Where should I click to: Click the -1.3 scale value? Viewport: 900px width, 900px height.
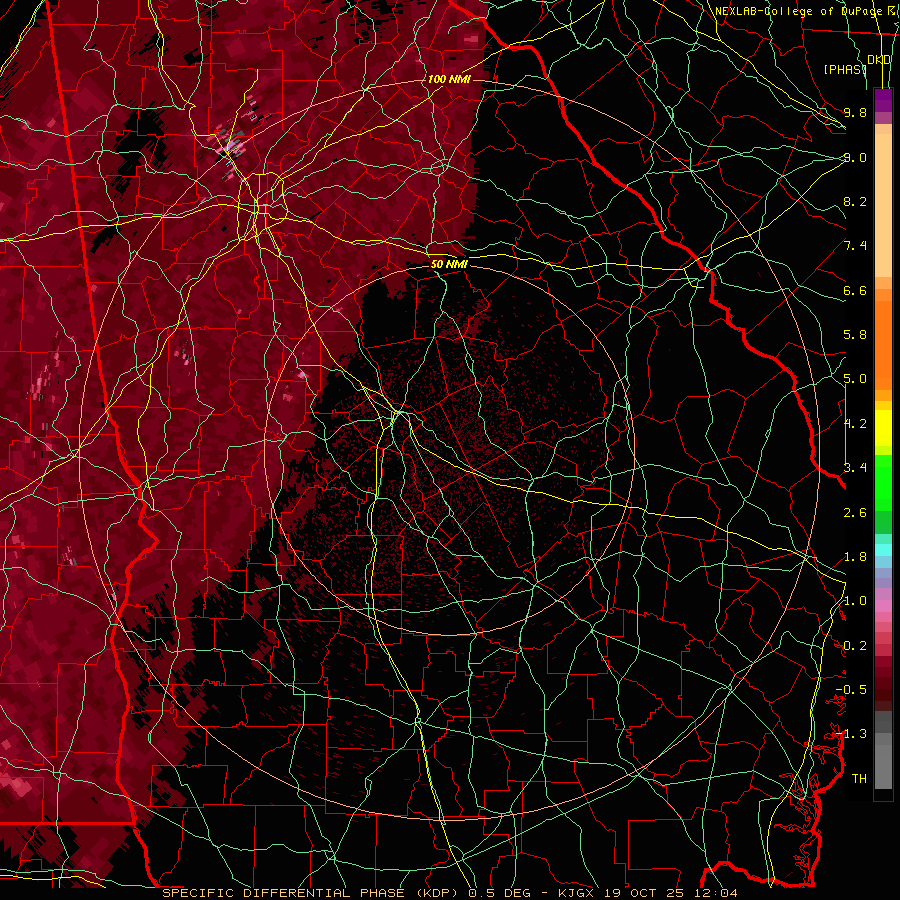tap(851, 734)
